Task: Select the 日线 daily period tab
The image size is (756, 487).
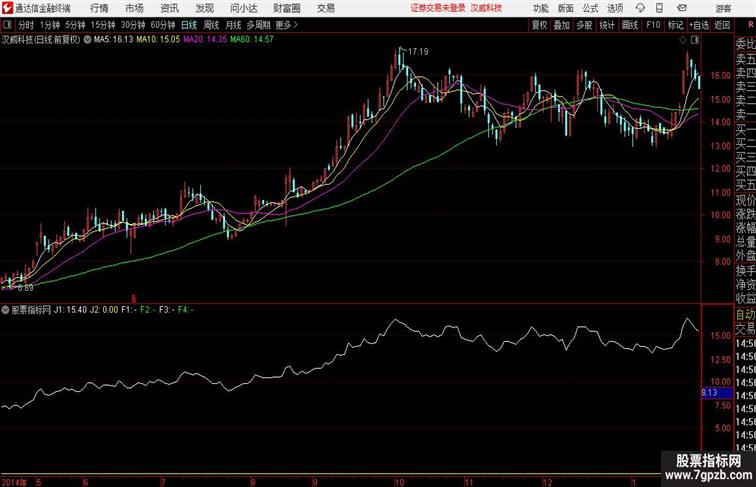Action: [189, 25]
